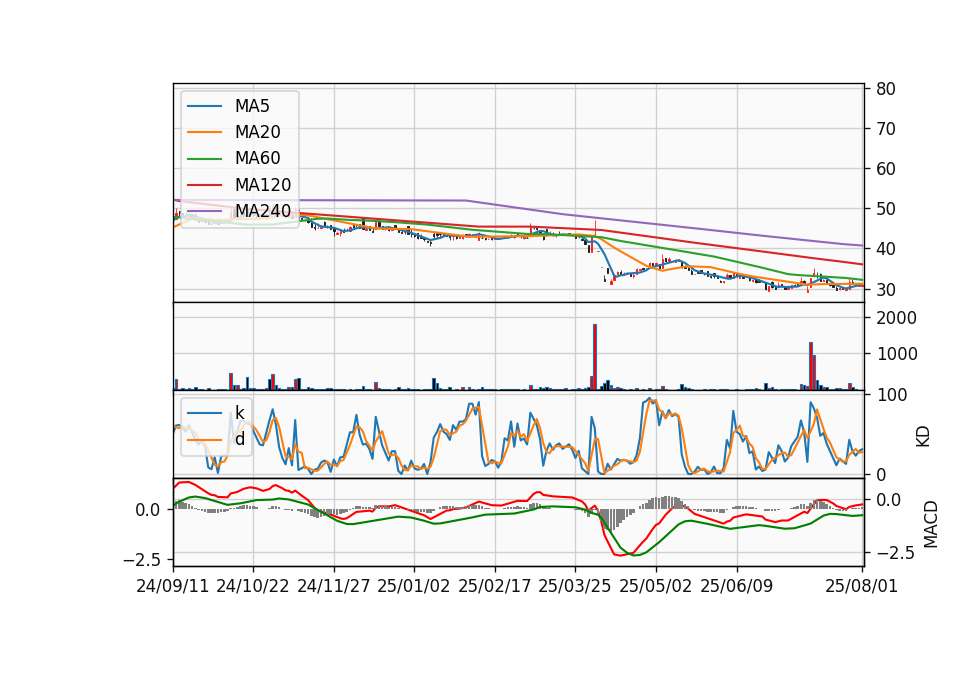This screenshot has width=960, height=690.
Task: Click the MA5 legend label
Action: coord(252,106)
